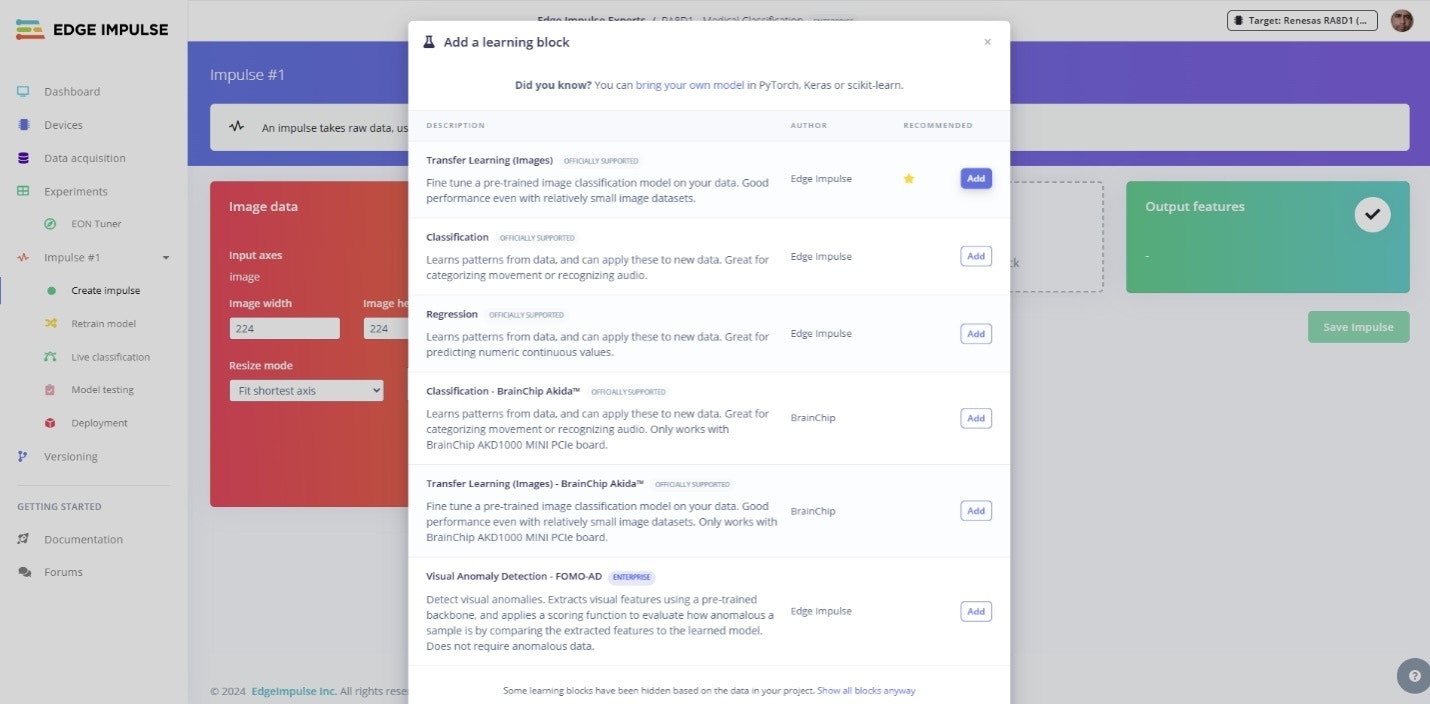Click the EON Tuner icon
The width and height of the screenshot is (1430, 704).
(50, 224)
